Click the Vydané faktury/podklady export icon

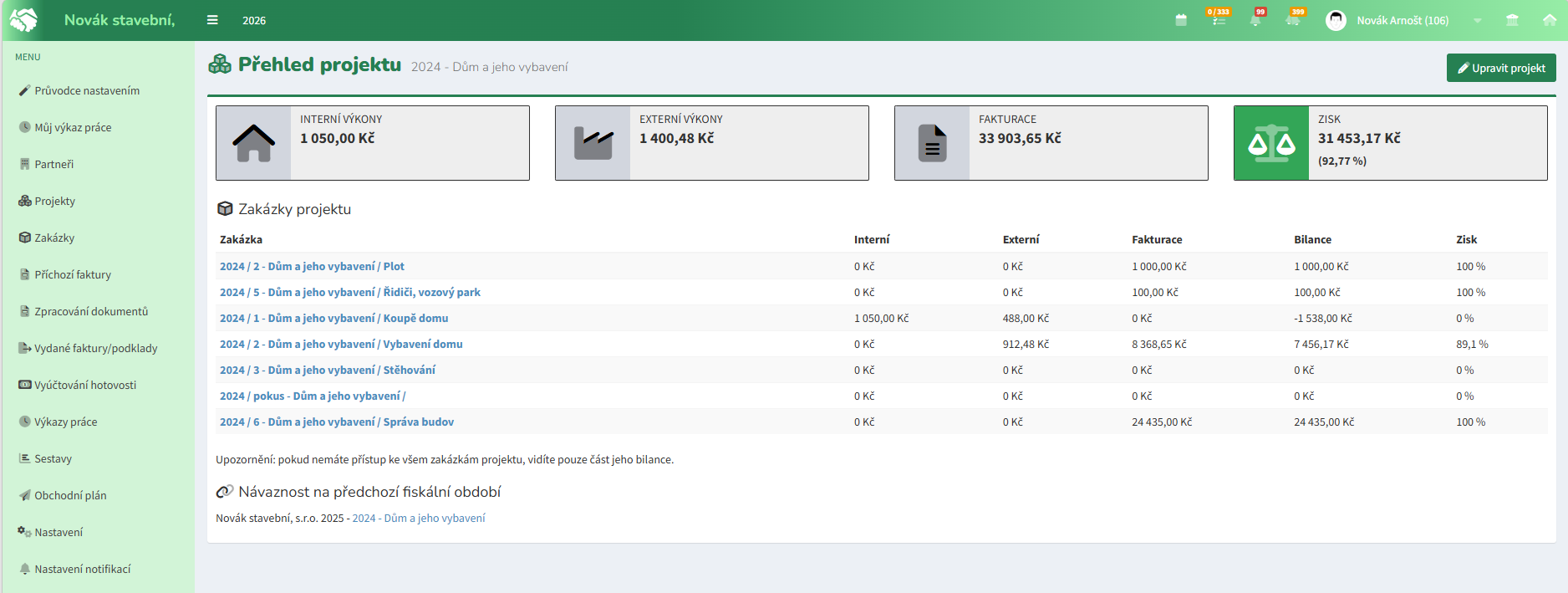[25, 348]
